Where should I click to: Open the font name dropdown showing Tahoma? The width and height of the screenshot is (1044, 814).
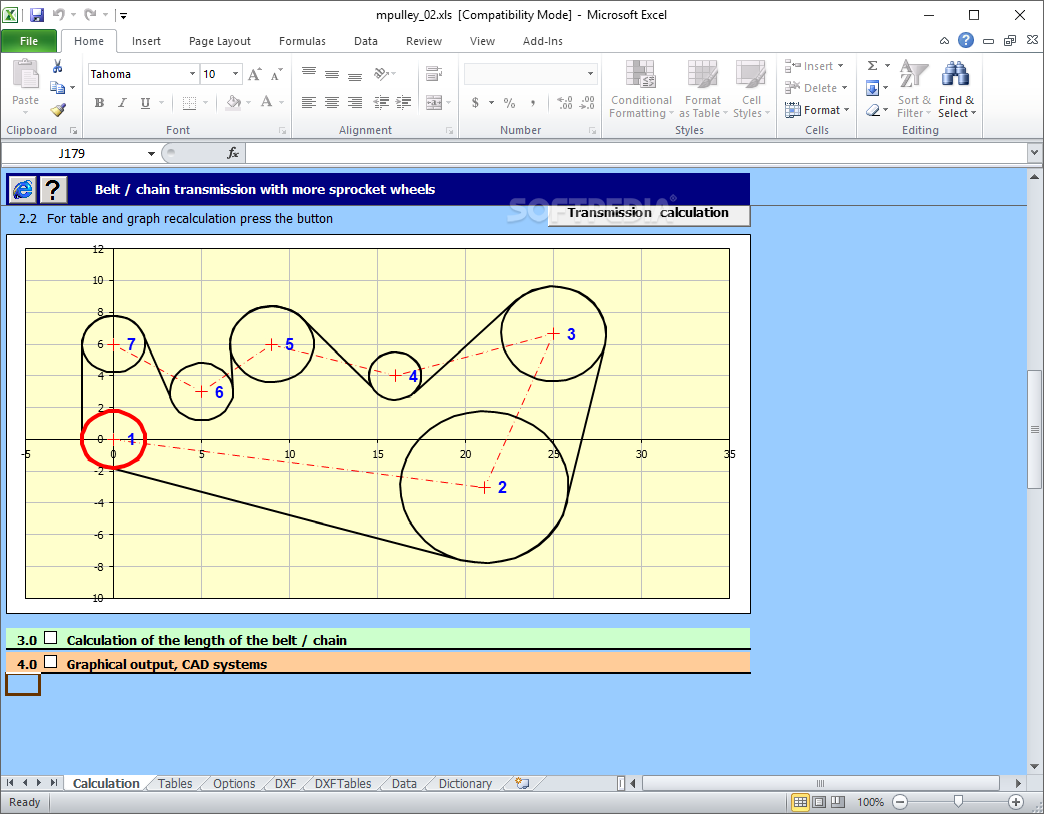192,74
